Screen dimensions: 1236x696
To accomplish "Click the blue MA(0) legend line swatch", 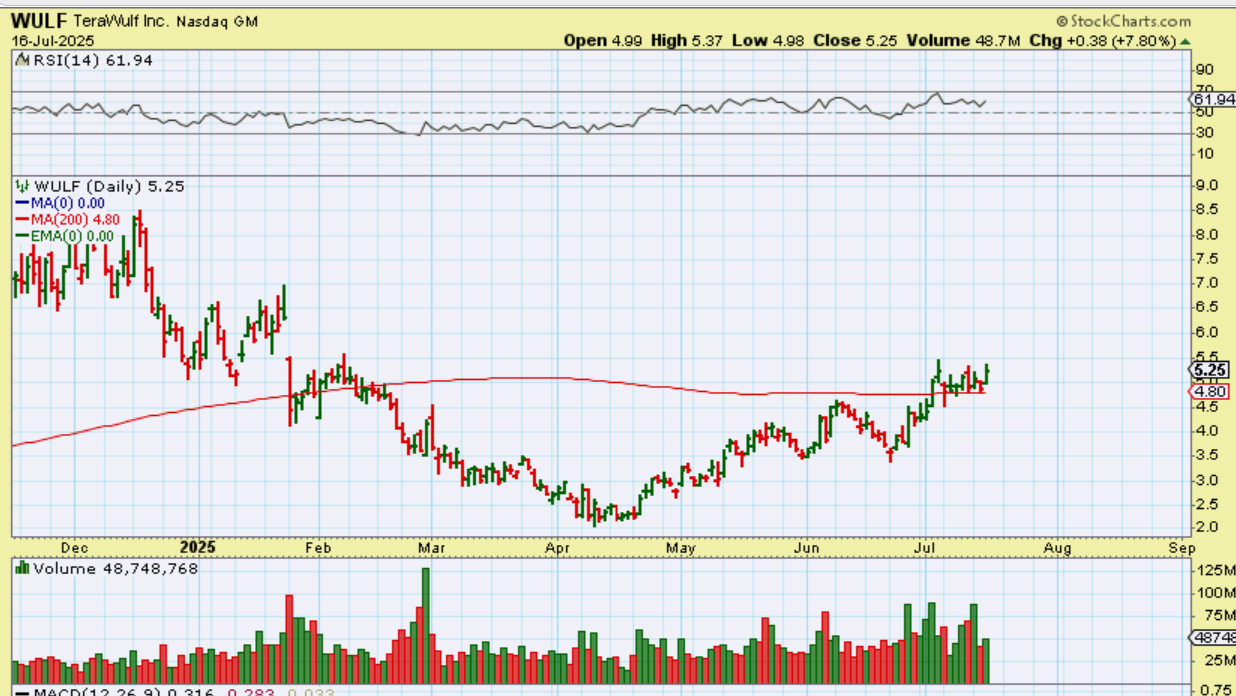I will point(22,203).
